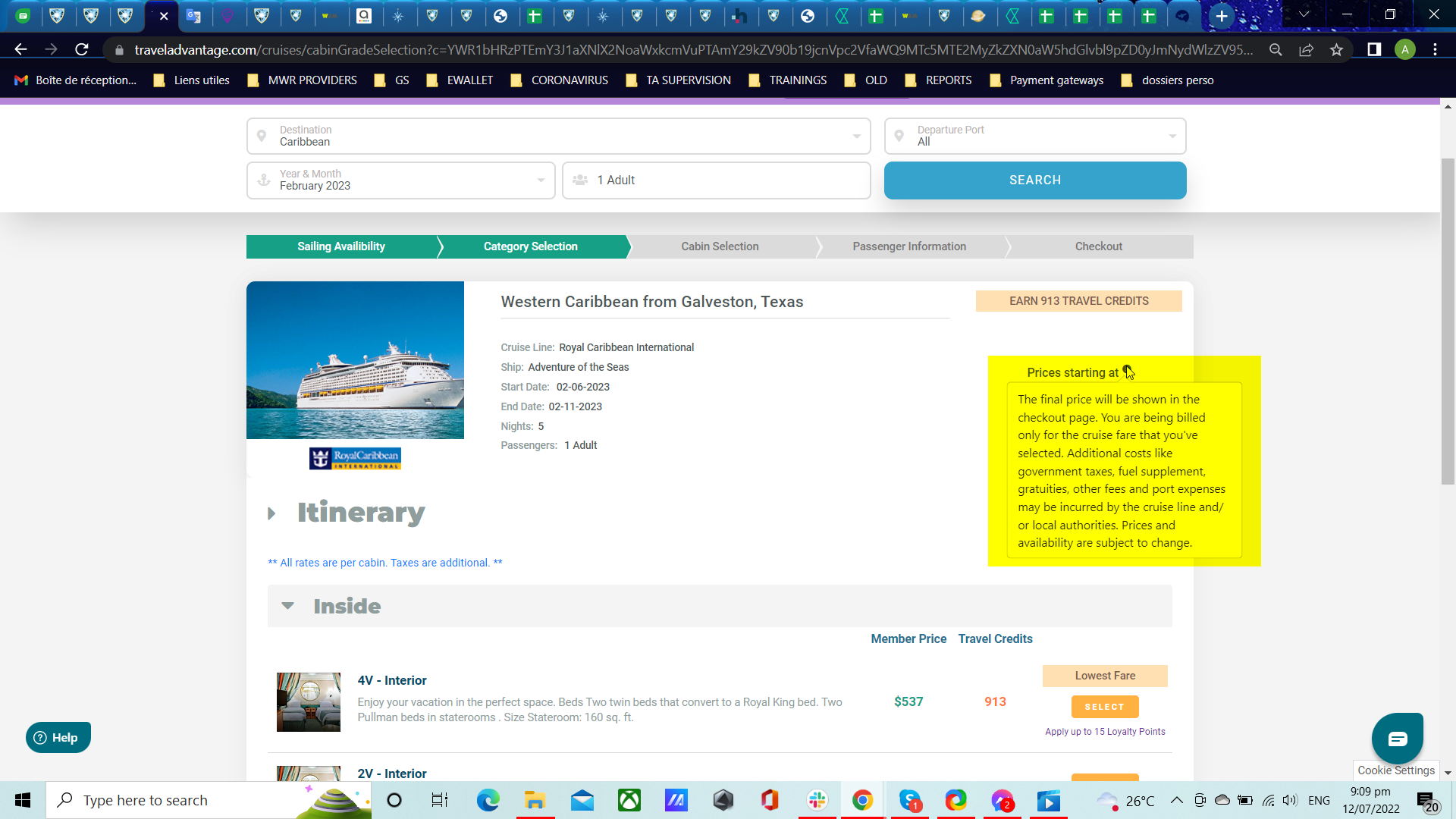Bookmark this page with star icon
The width and height of the screenshot is (1456, 819).
click(x=1336, y=49)
